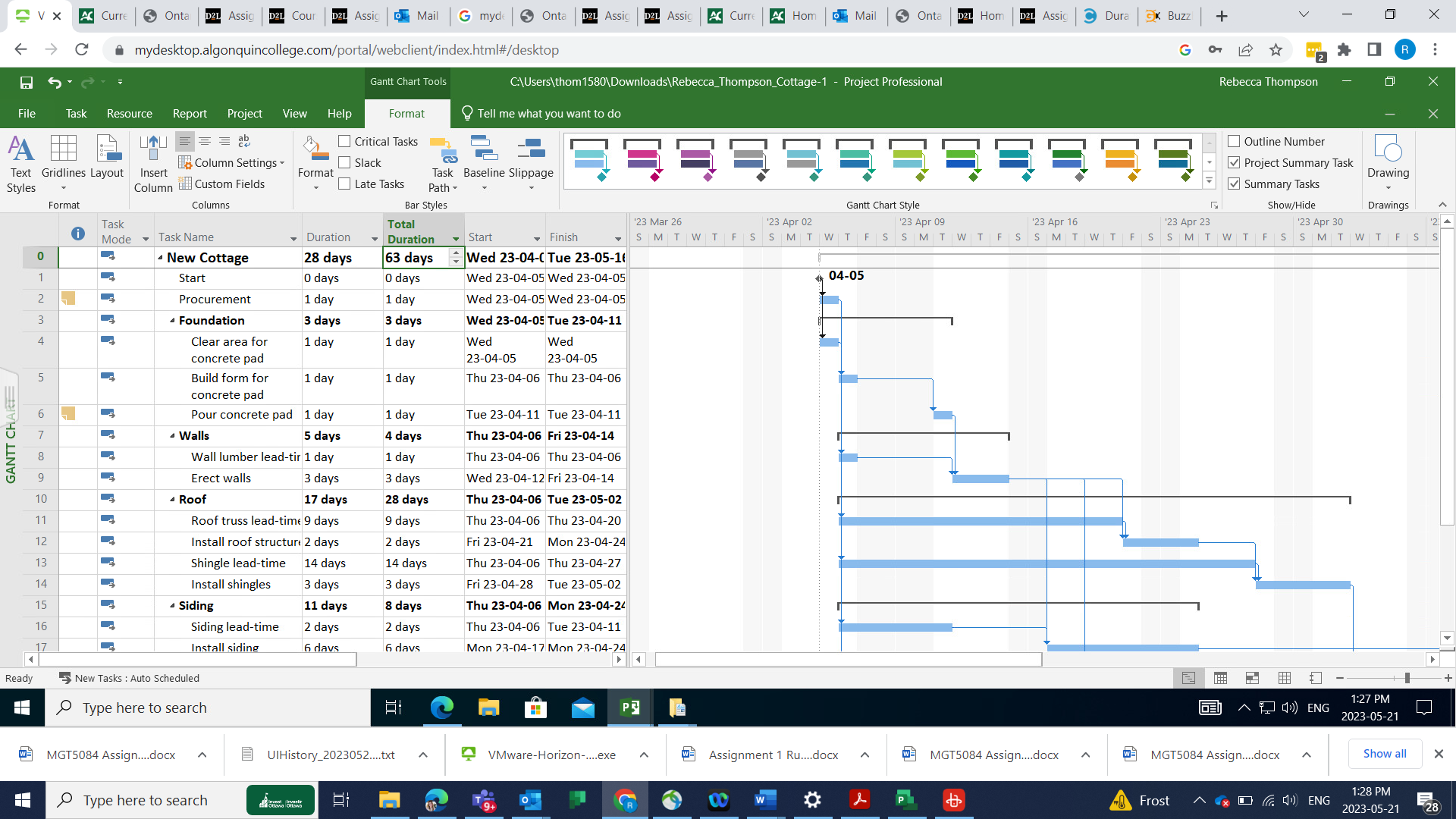
Task: Click the Tell me search field
Action: click(x=548, y=114)
